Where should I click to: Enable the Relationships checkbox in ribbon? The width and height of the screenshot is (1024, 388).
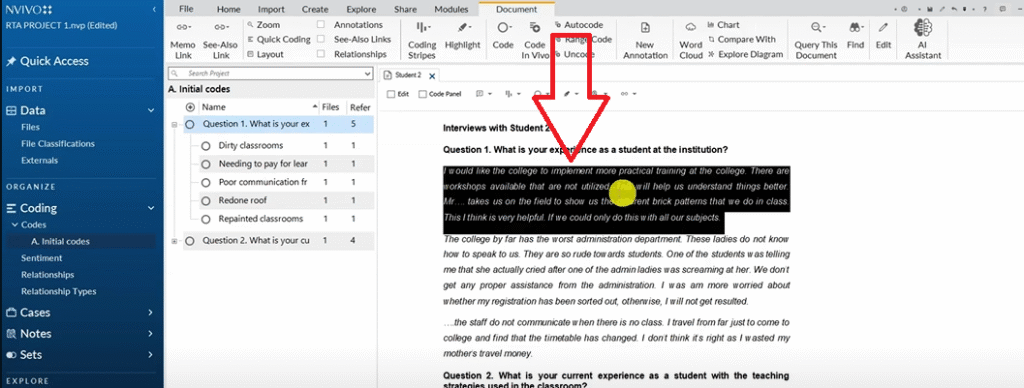[x=321, y=54]
